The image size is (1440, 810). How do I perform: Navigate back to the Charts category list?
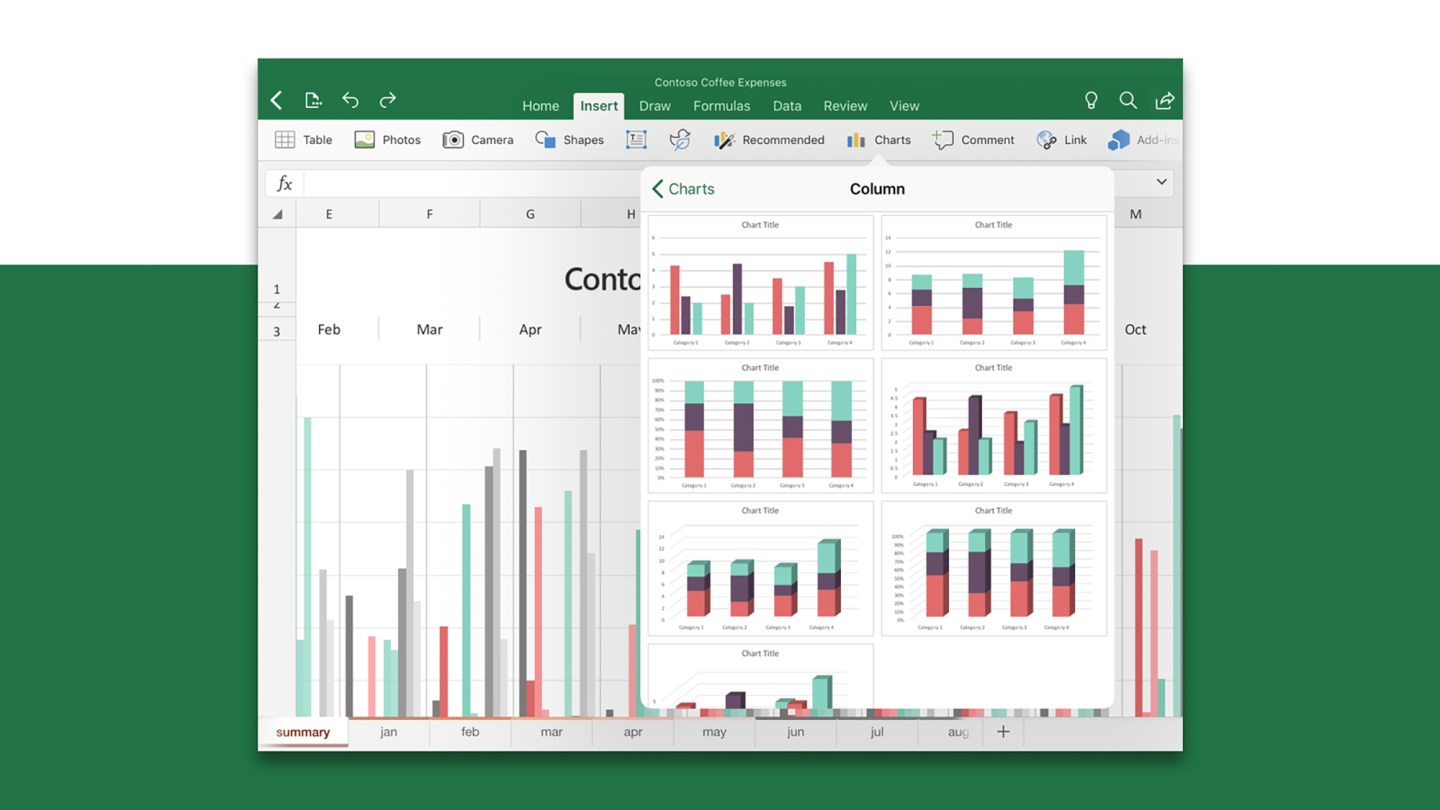tap(684, 188)
